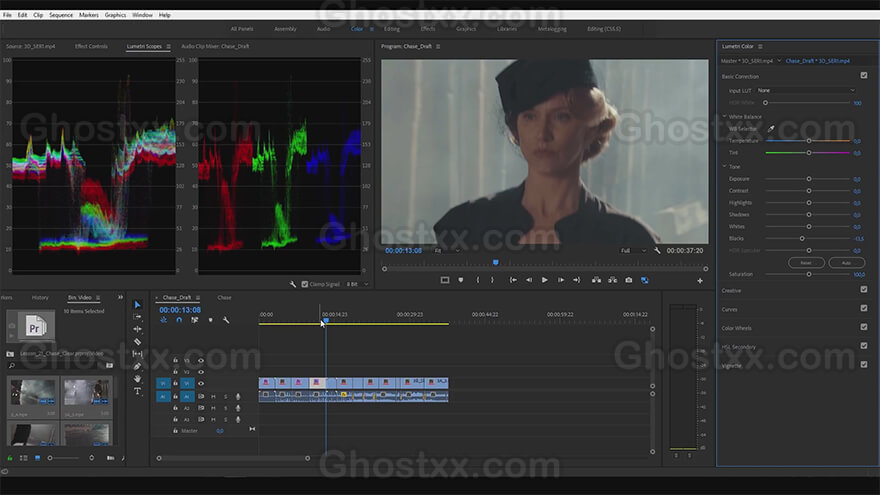The width and height of the screenshot is (880, 495).
Task: Click the Chase sequence tab
Action: tap(224, 297)
